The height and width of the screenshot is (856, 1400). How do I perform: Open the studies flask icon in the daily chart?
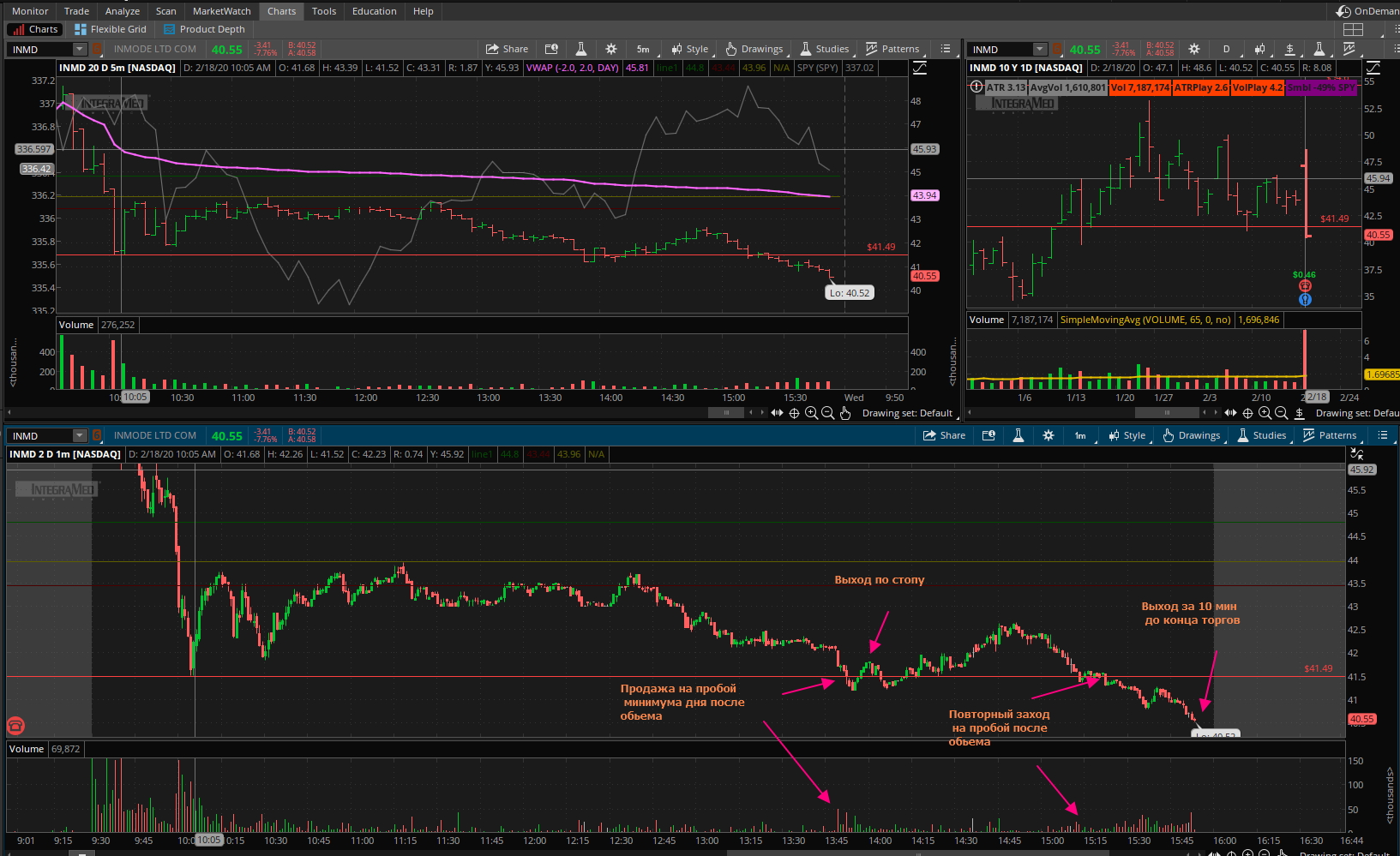pos(1319,49)
